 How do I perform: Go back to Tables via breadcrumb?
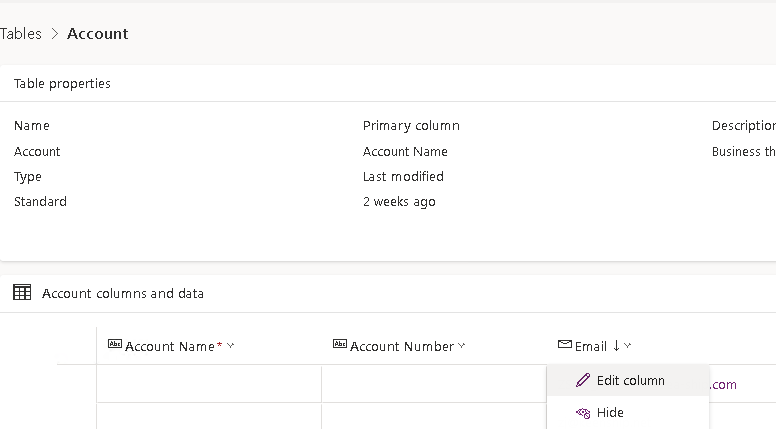[x=20, y=34]
